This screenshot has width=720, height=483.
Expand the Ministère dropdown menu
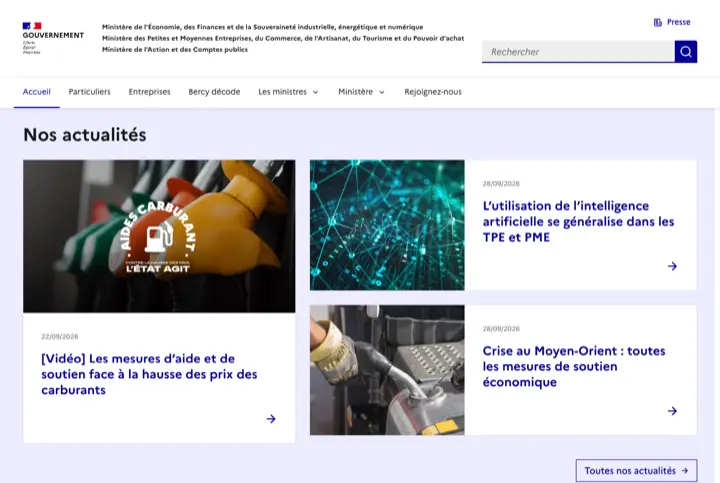[361, 92]
